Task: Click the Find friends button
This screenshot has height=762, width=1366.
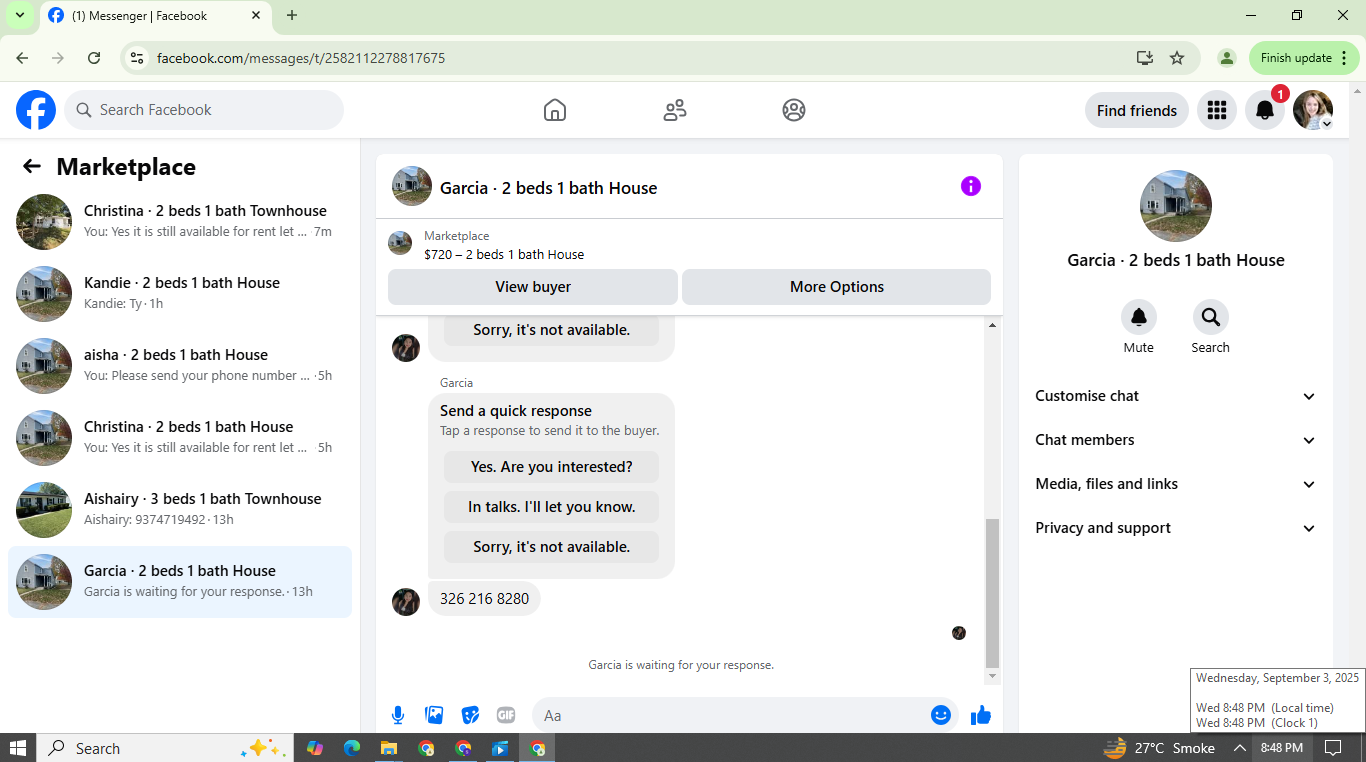Action: point(1137,110)
